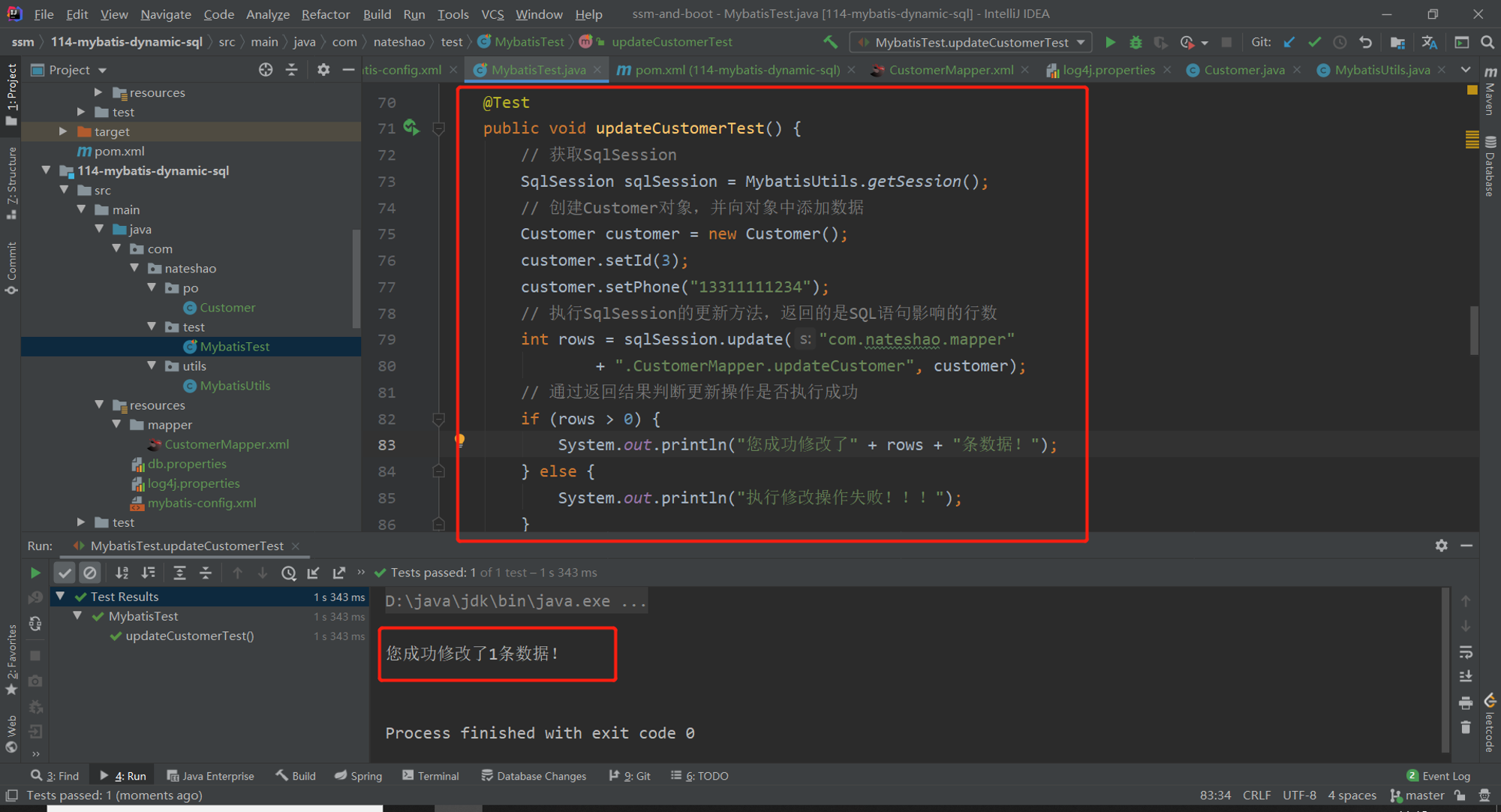Switch to Customer.java tab
Image resolution: width=1501 pixels, height=812 pixels.
pos(1244,70)
